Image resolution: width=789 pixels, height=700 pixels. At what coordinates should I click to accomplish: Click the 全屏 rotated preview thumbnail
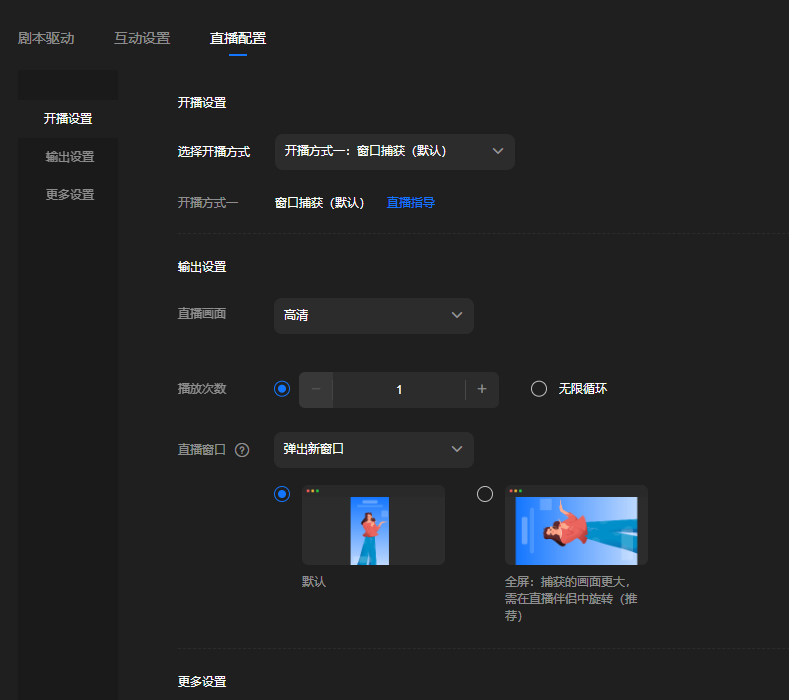coord(576,526)
